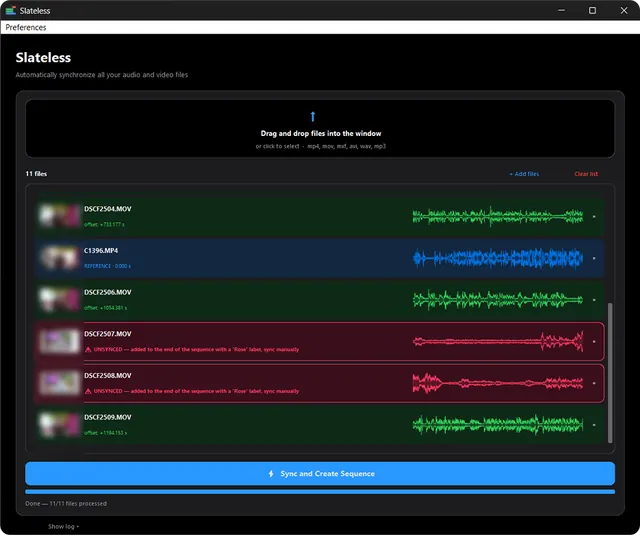The height and width of the screenshot is (535, 640).
Task: Select file name 'C1396.MP4'
Action: coord(101,251)
